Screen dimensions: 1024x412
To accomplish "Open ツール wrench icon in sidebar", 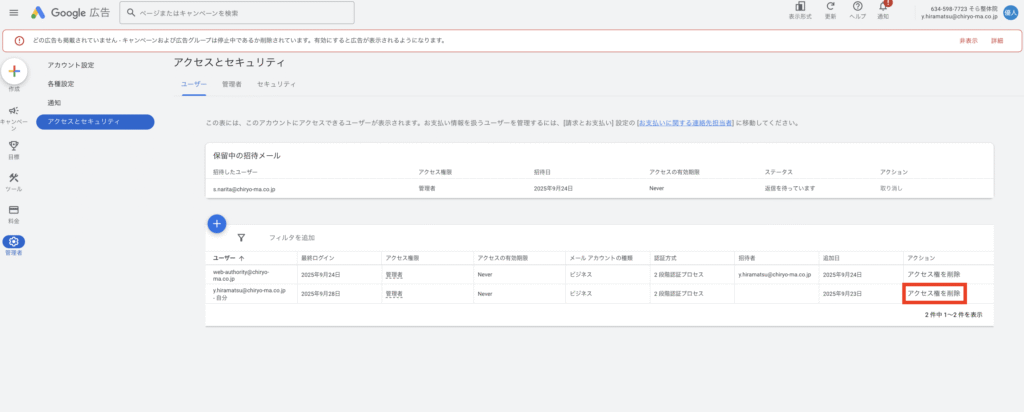I will (14, 179).
